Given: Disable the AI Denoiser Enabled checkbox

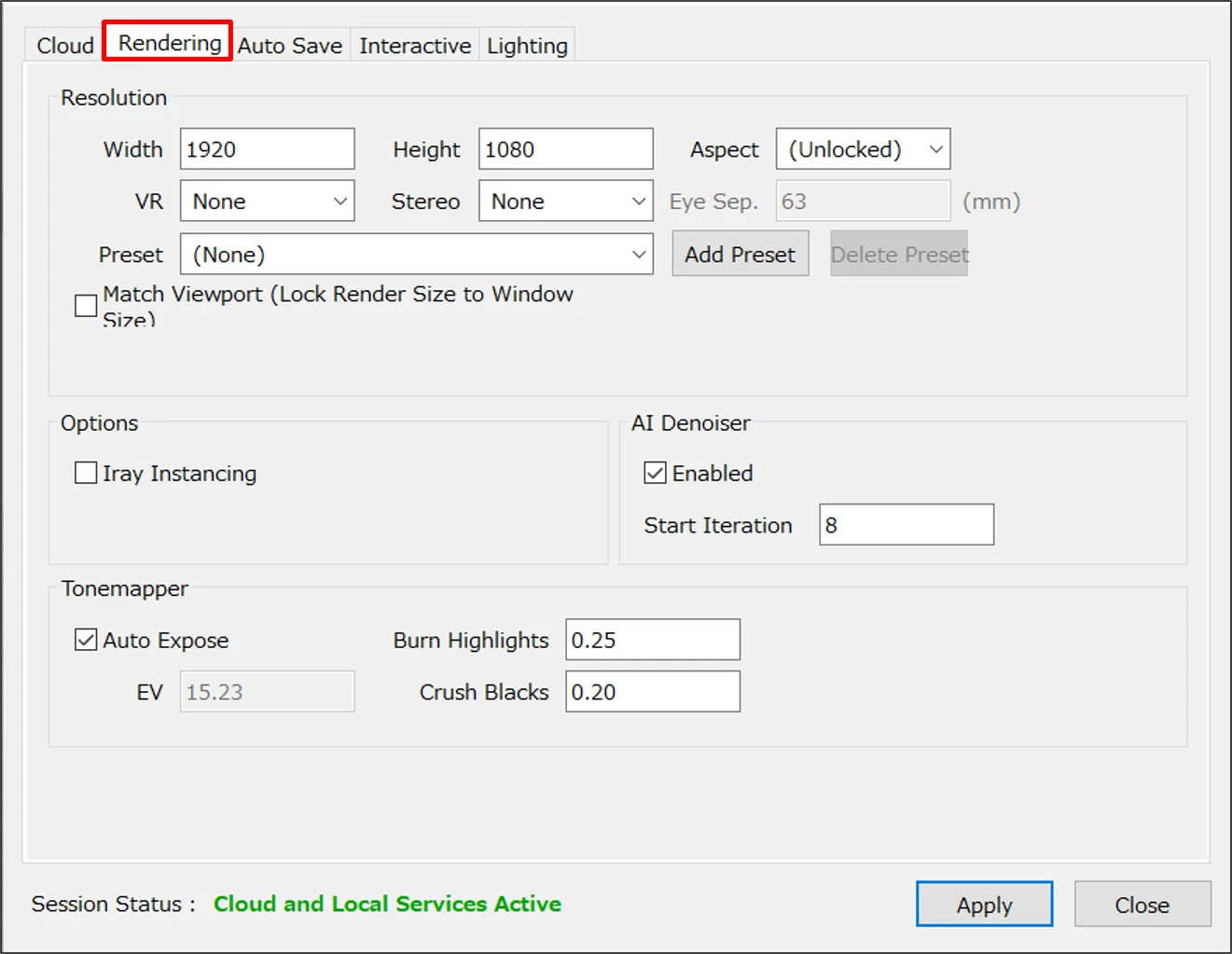Looking at the screenshot, I should point(655,473).
